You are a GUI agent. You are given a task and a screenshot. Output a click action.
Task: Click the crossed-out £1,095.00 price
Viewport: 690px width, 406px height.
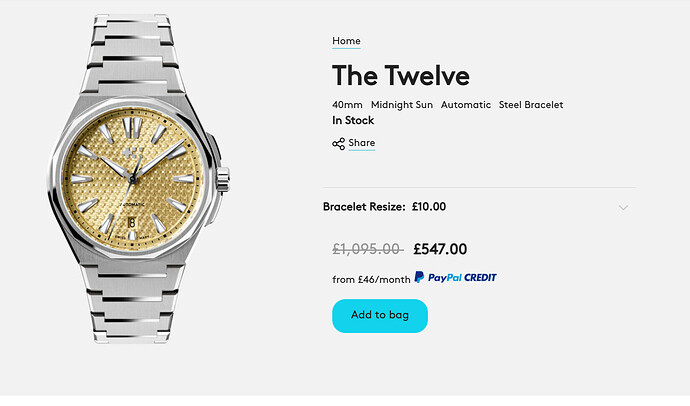pyautogui.click(x=367, y=249)
